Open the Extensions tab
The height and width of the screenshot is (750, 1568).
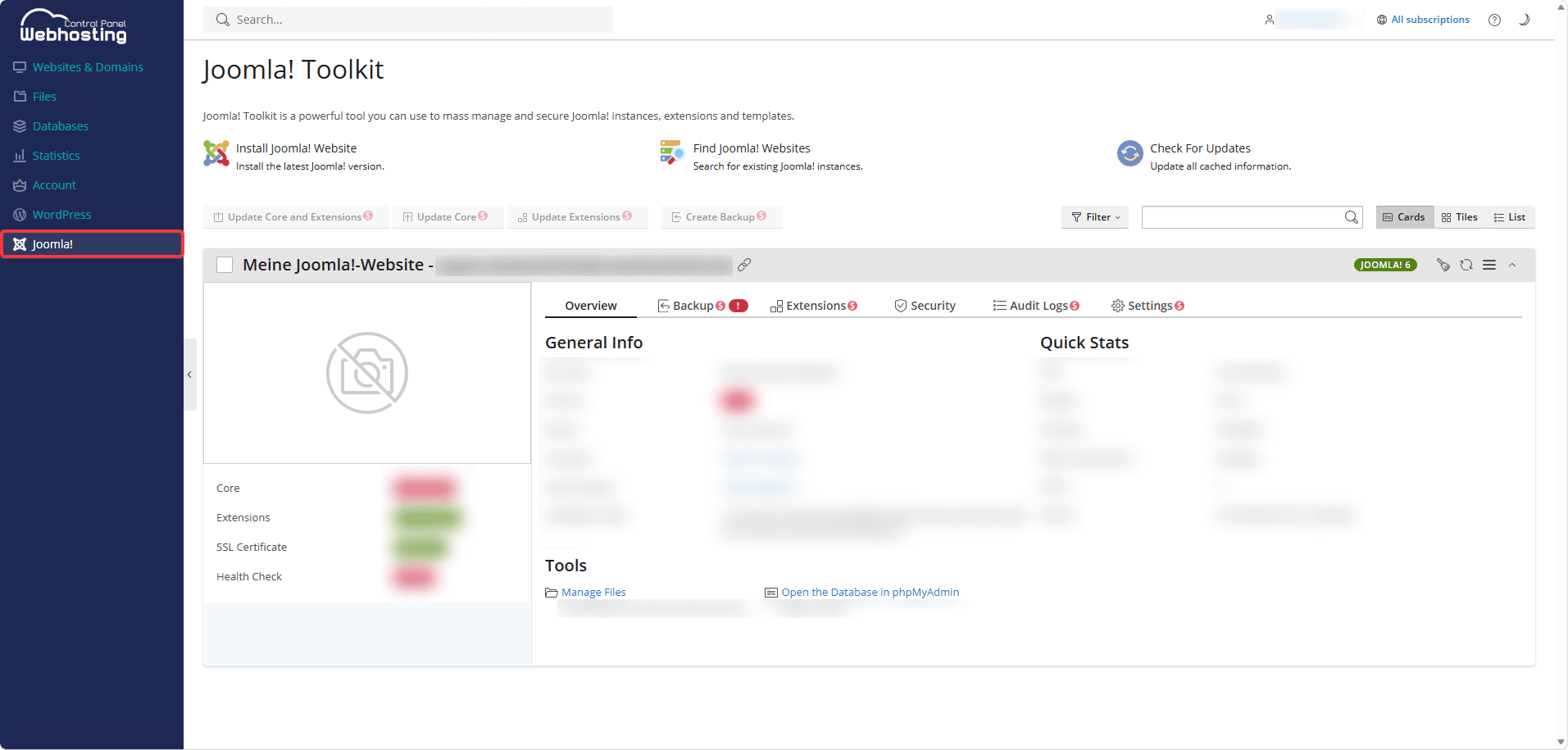814,306
